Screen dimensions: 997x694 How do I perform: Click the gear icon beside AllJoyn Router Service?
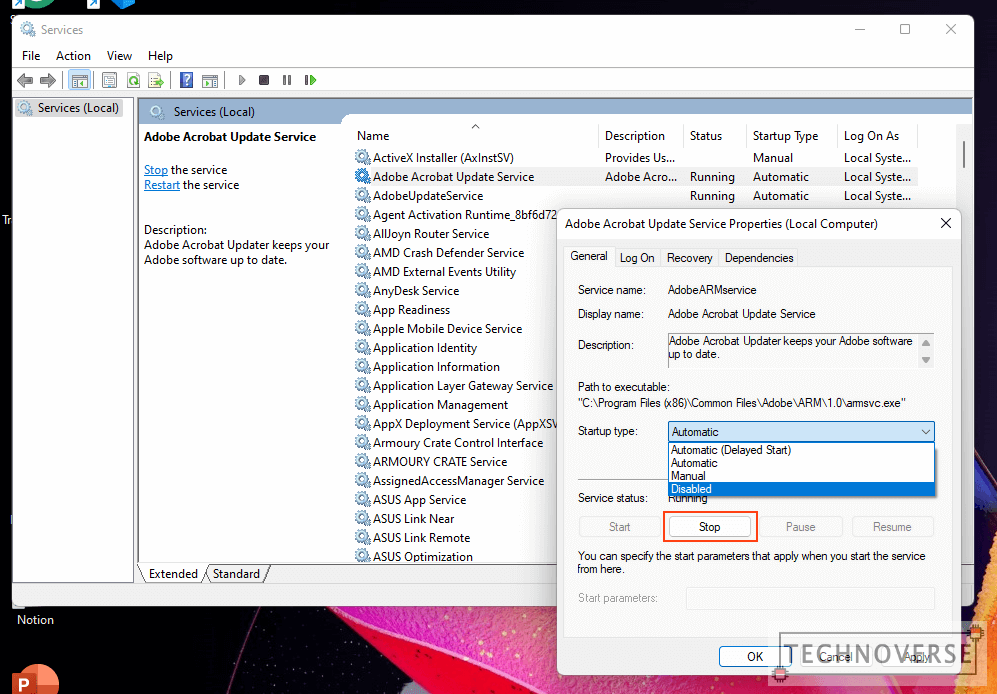point(362,233)
